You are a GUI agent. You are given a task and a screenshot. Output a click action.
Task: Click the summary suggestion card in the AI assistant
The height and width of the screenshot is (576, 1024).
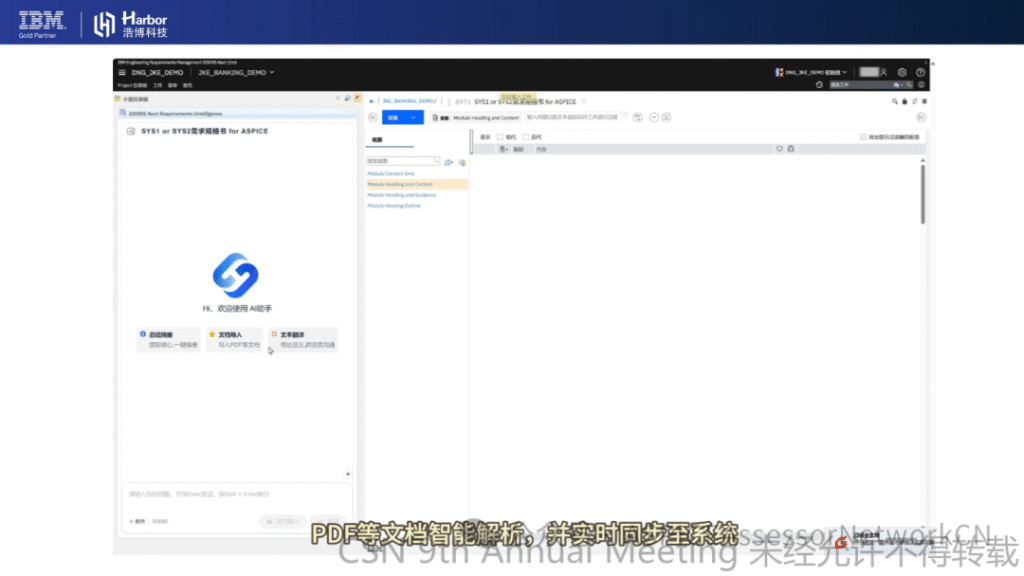coord(168,340)
